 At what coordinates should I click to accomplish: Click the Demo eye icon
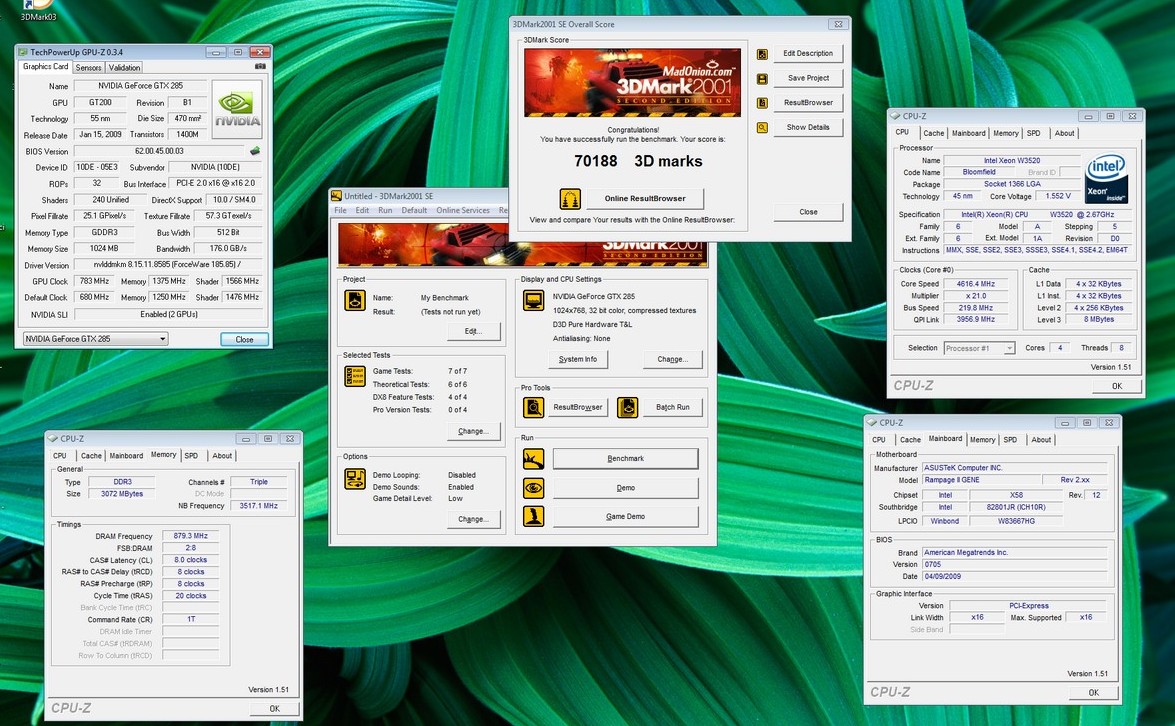click(534, 488)
